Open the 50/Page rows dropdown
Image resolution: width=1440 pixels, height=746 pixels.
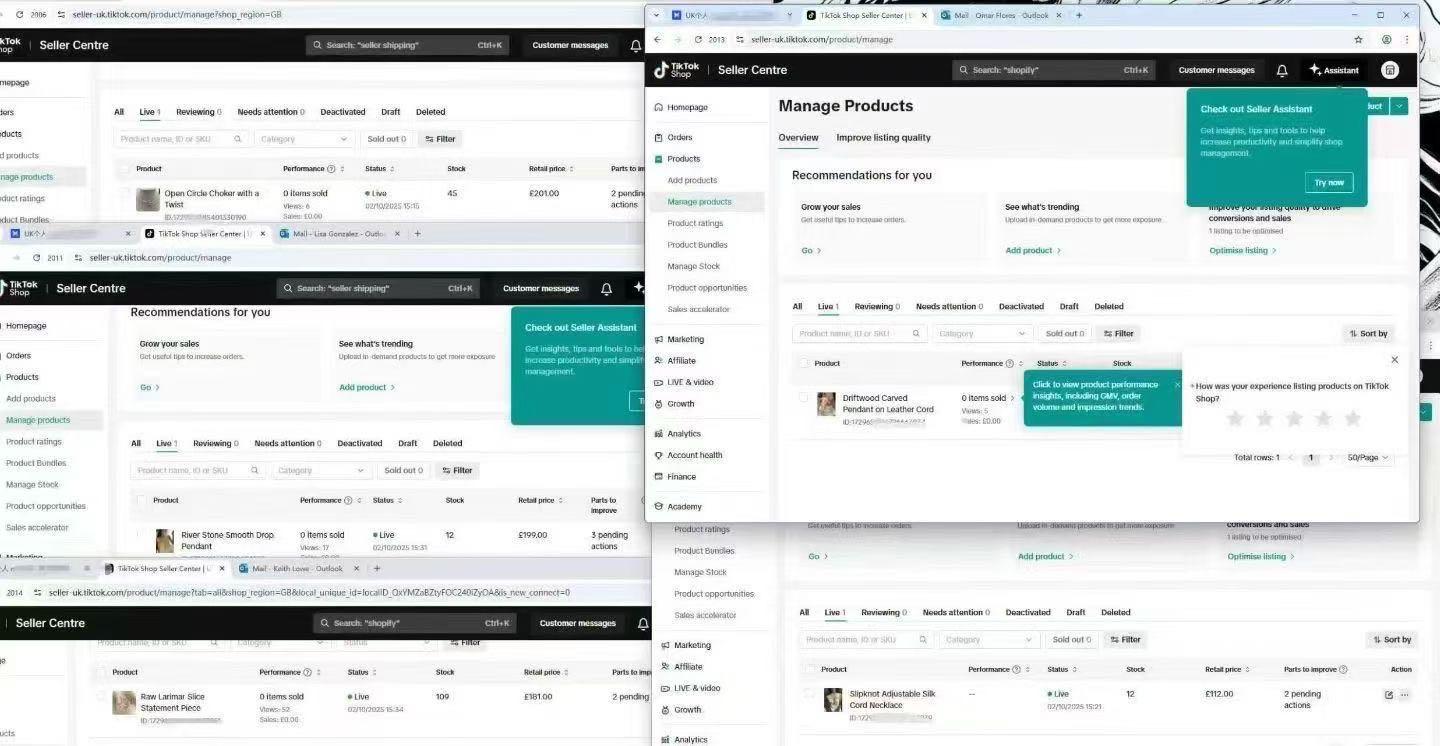point(1368,458)
